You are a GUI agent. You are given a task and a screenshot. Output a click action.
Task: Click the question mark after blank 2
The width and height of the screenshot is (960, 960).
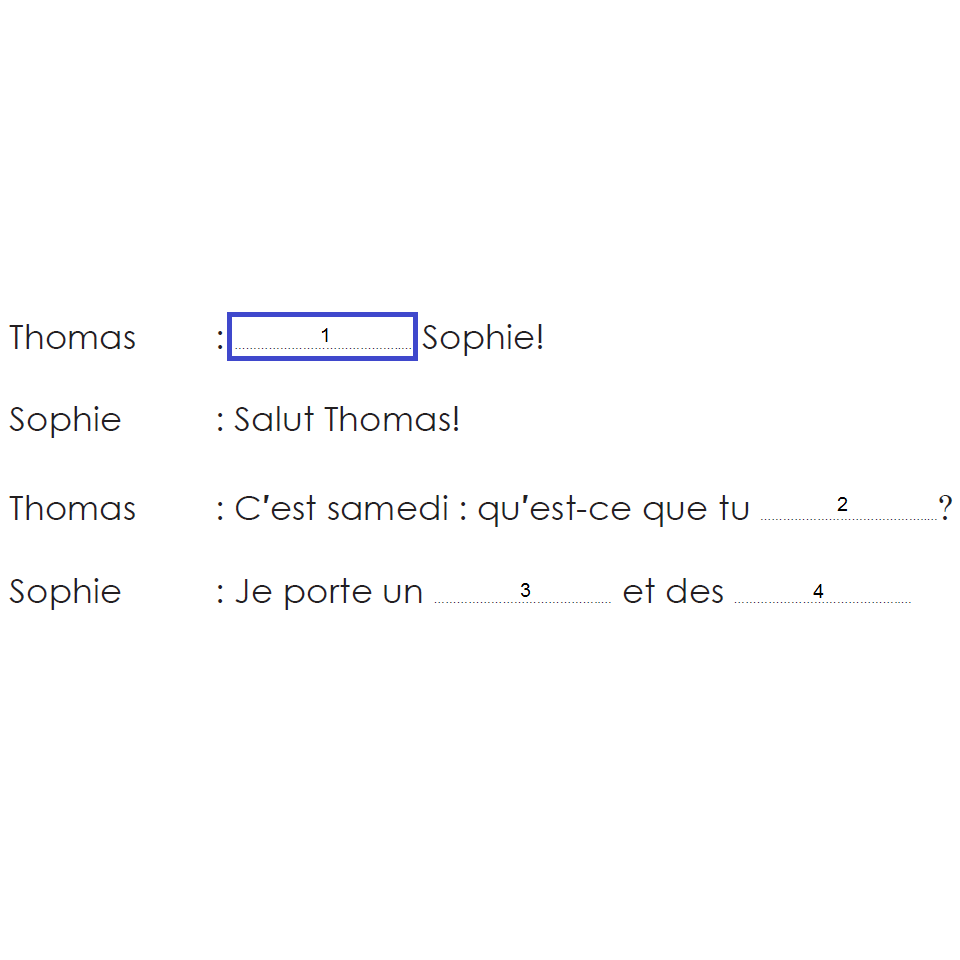pyautogui.click(x=945, y=509)
